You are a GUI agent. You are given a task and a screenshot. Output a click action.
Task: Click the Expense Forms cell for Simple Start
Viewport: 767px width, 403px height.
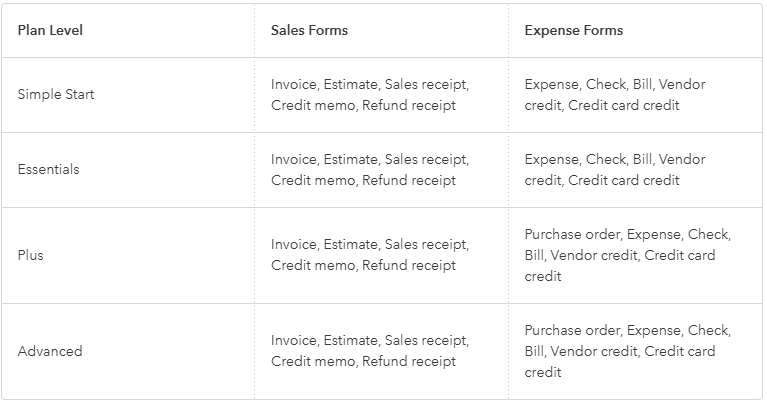coord(614,95)
